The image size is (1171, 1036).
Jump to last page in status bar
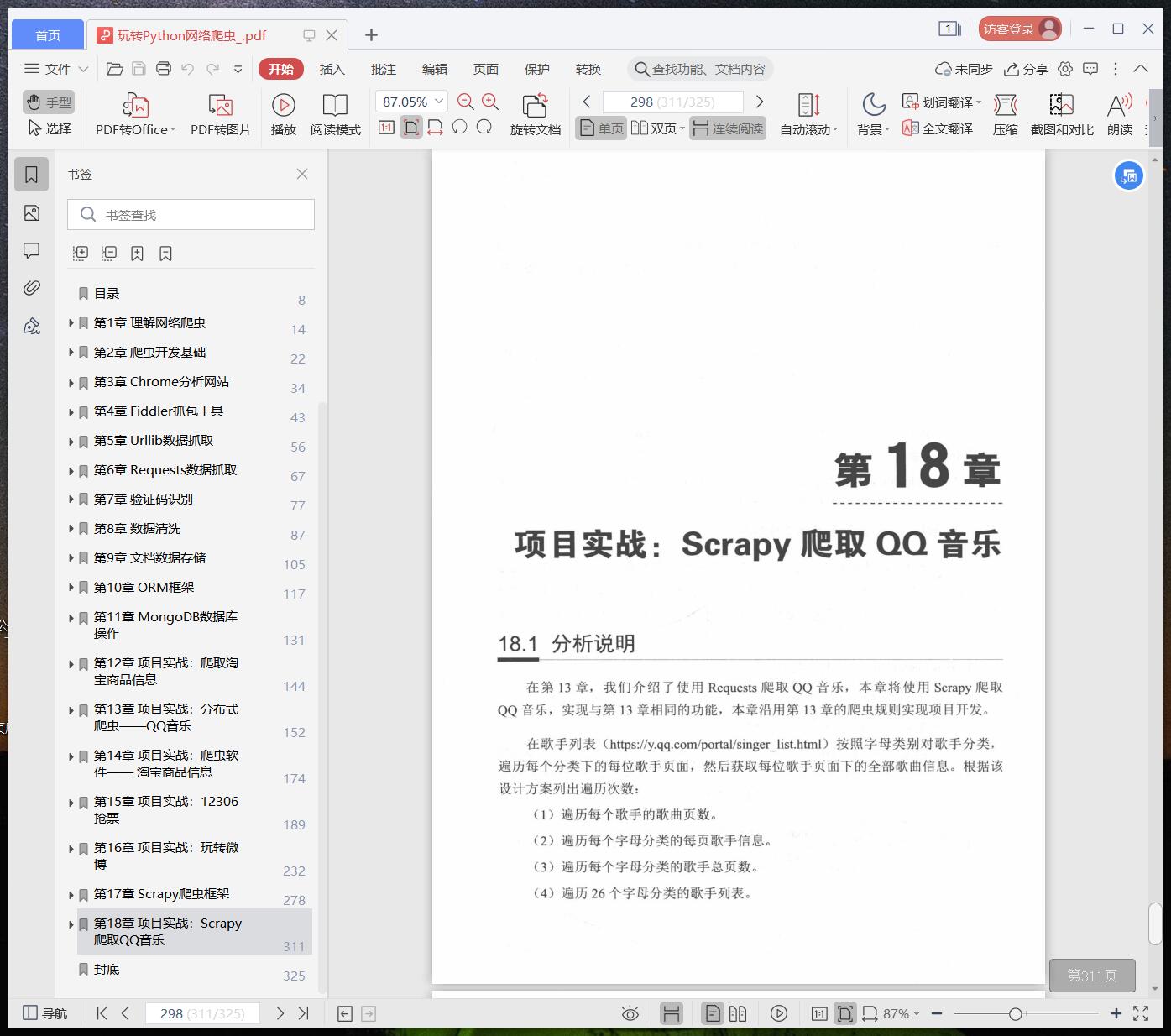click(x=304, y=1013)
